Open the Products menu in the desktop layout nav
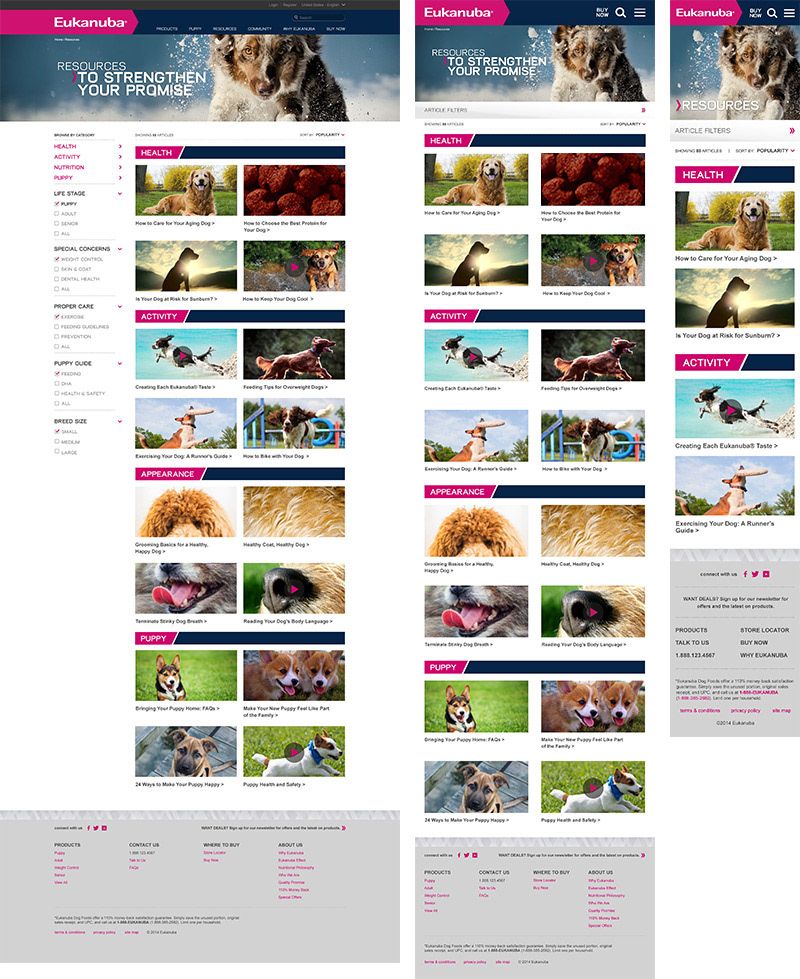Image resolution: width=800 pixels, height=979 pixels. (167, 29)
